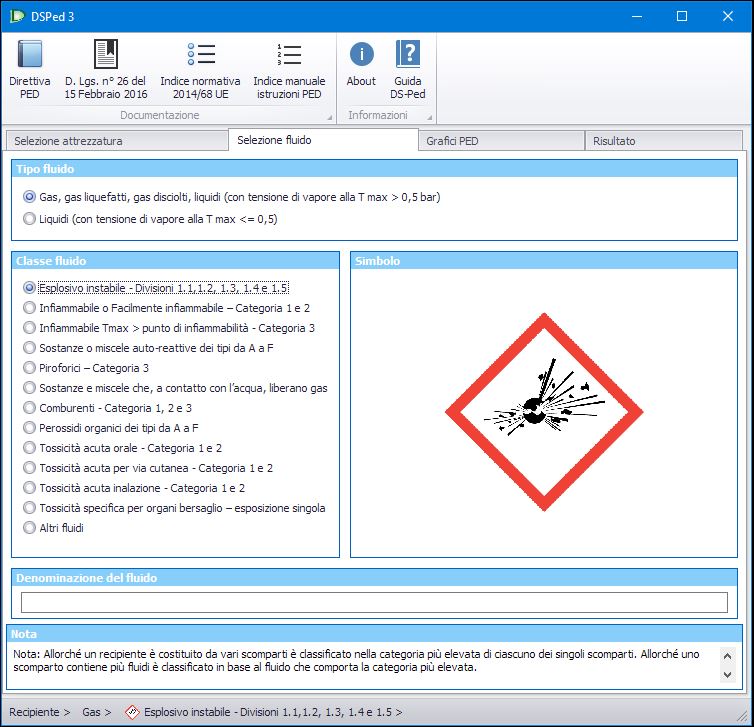Viewport: 754px width, 727px height.
Task: Select Tossicità acuta per via cutanea
Action: point(148,468)
